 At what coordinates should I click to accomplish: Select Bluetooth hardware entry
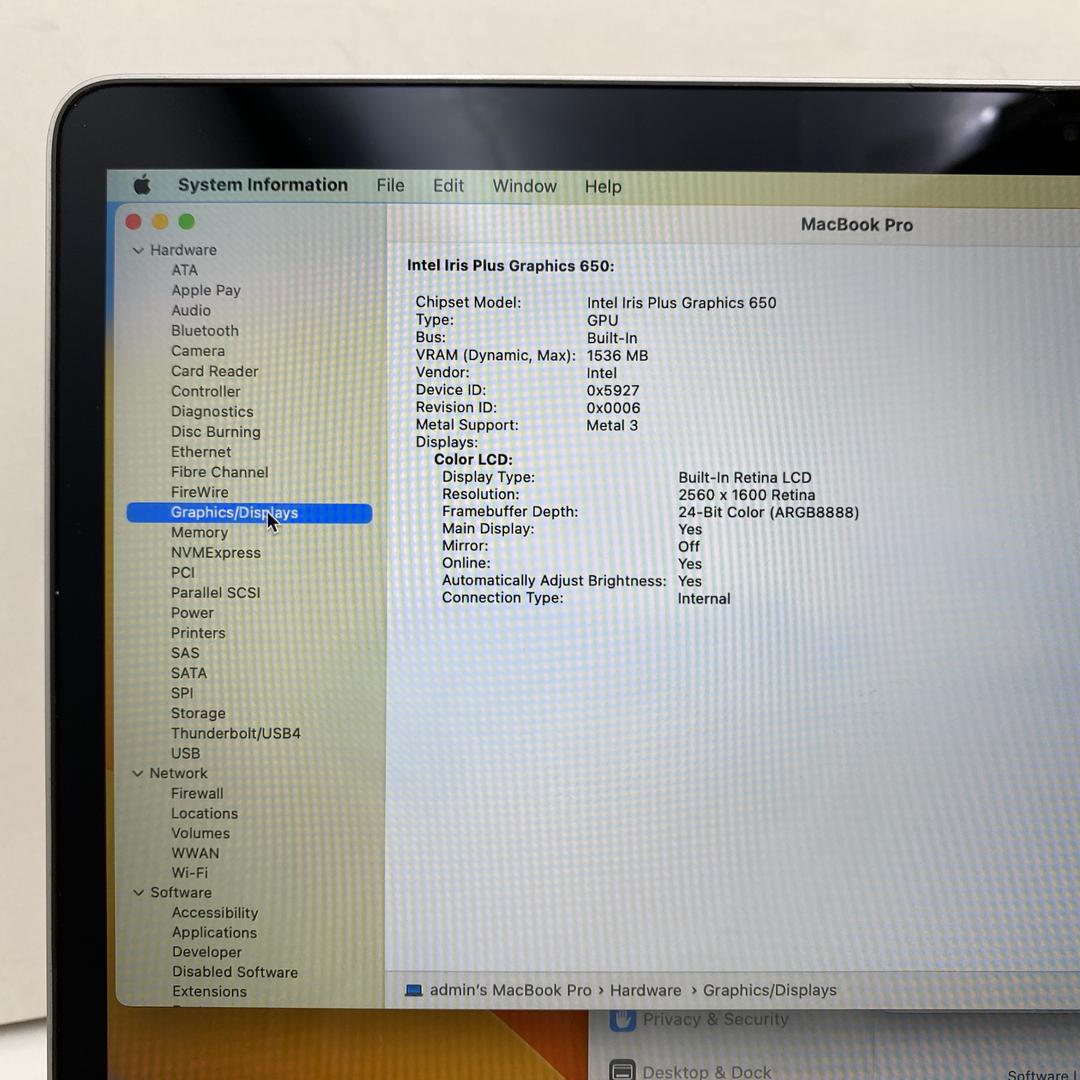pos(204,331)
